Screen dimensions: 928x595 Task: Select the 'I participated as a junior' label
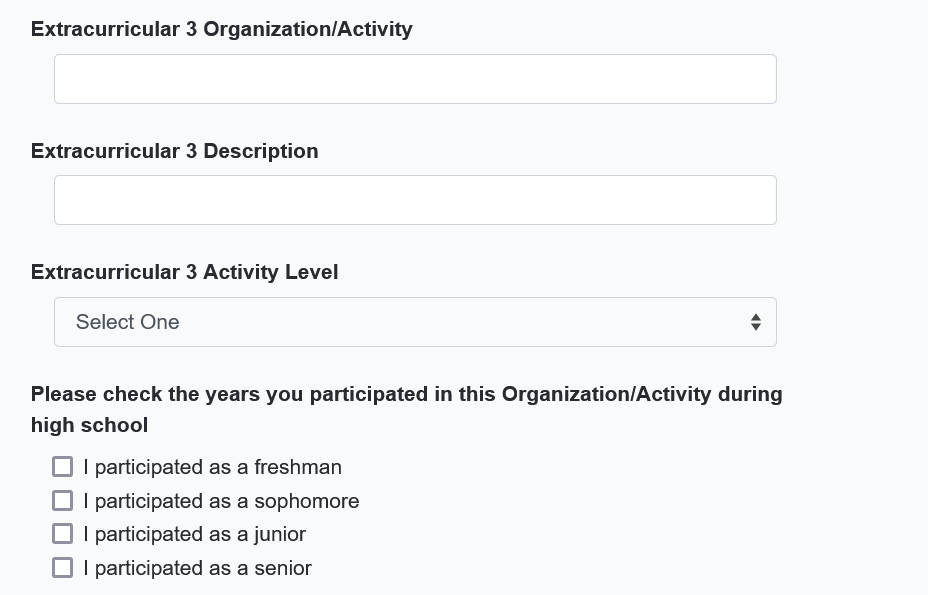[x=194, y=534]
